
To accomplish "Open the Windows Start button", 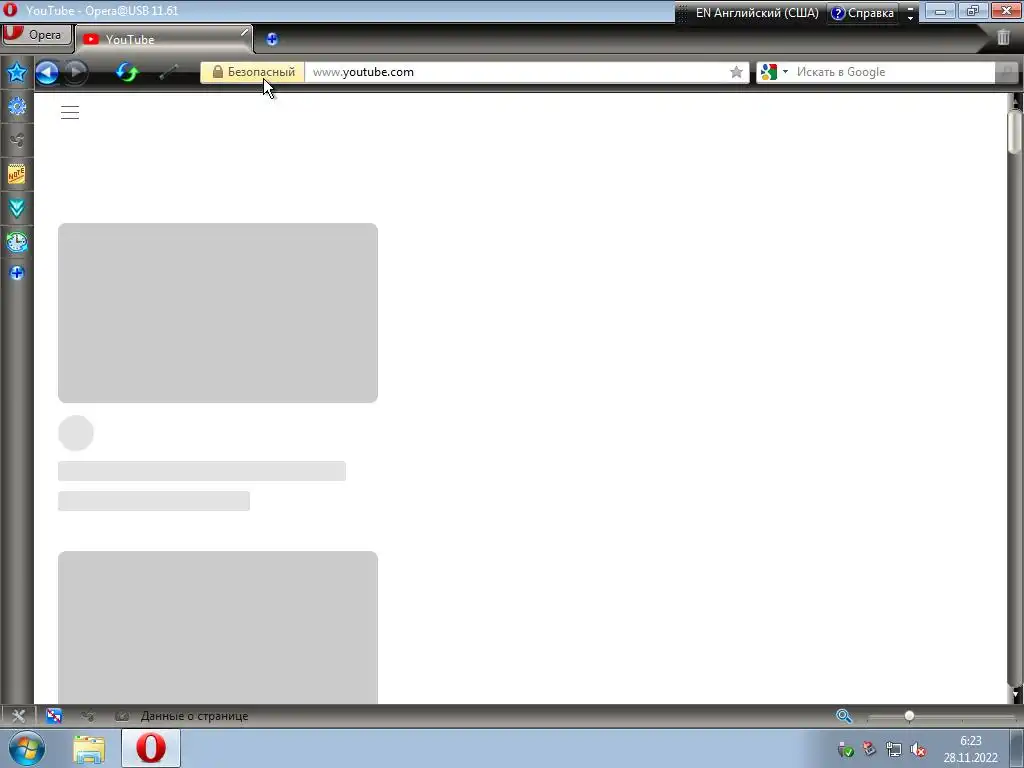I will point(27,748).
